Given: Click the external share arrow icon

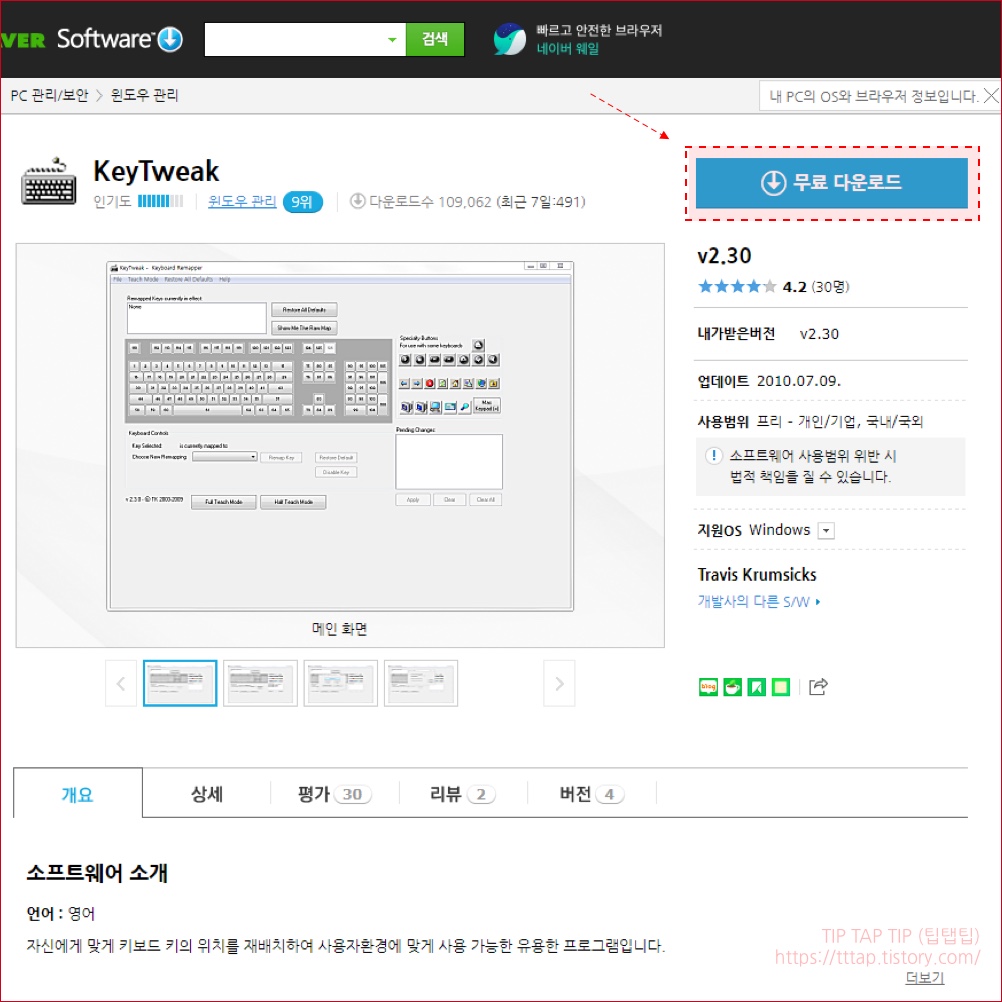Looking at the screenshot, I should point(818,686).
